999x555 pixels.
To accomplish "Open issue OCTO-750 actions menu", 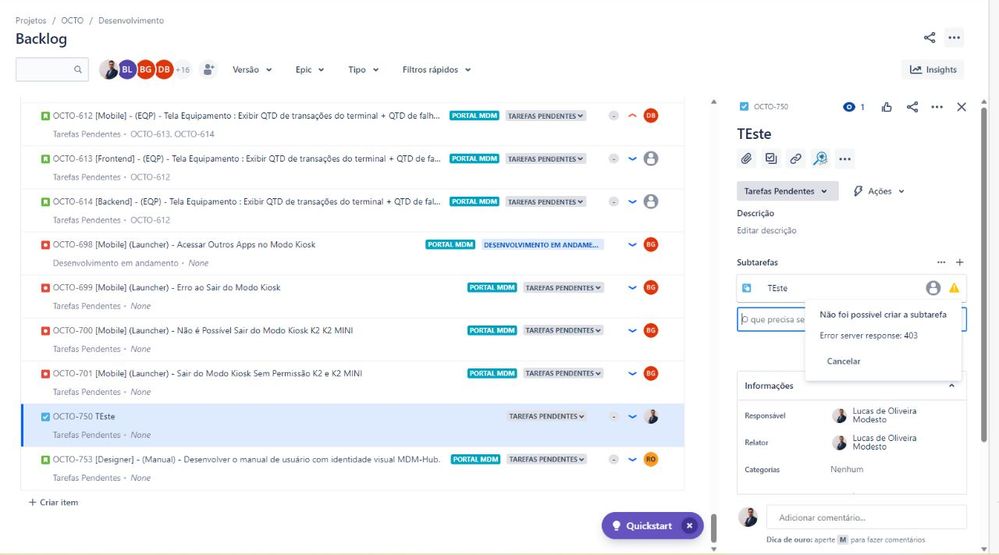I will tap(937, 107).
